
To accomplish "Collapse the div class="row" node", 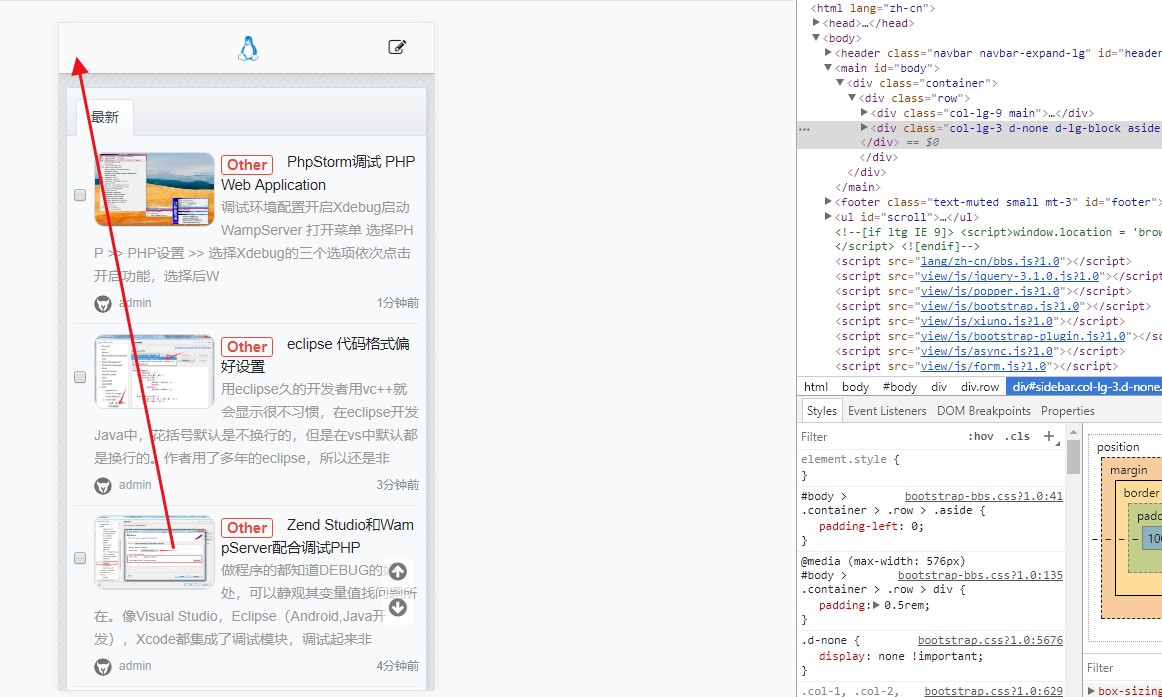I will pyautogui.click(x=852, y=98).
